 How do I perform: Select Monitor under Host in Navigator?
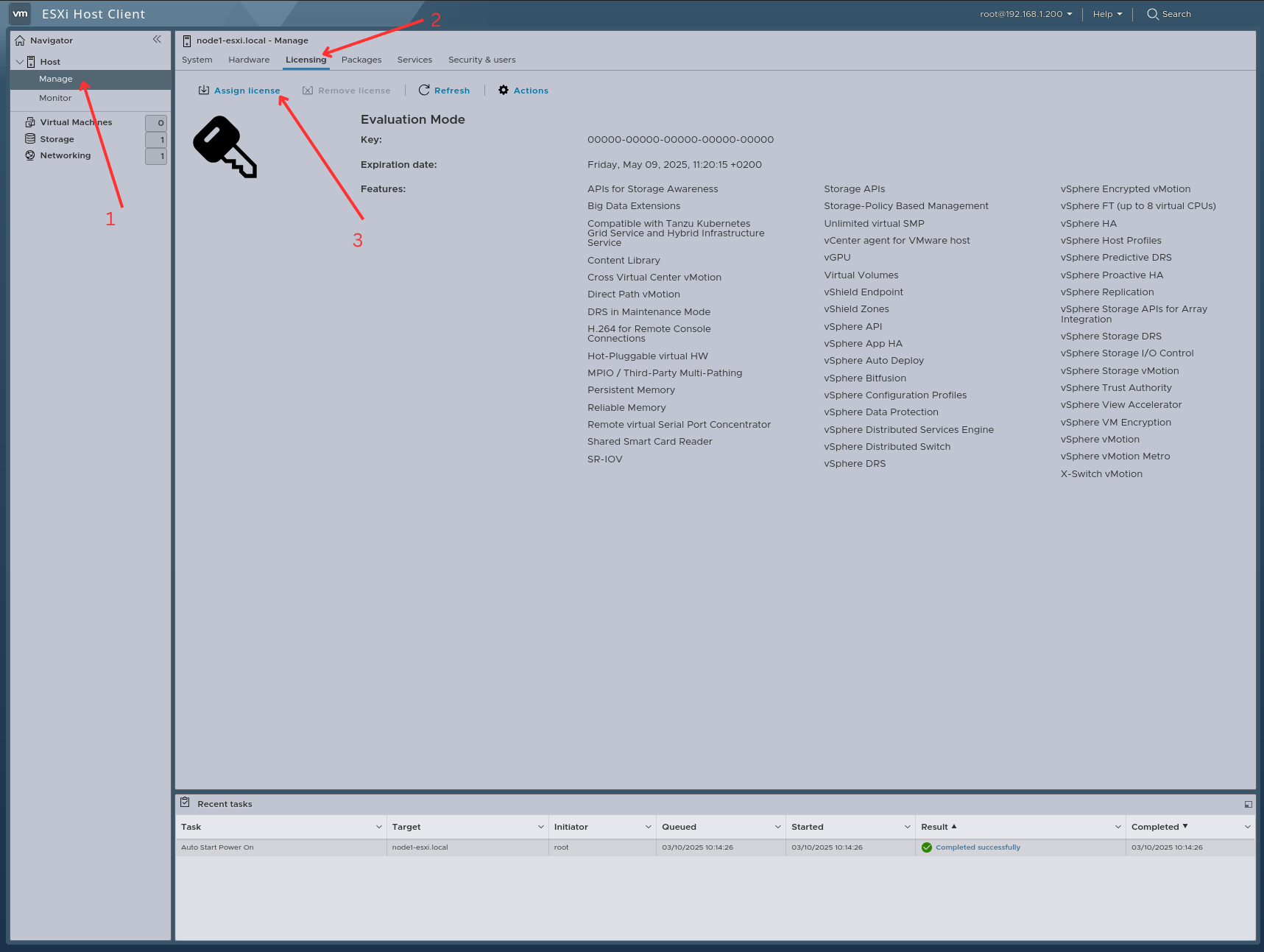click(55, 97)
